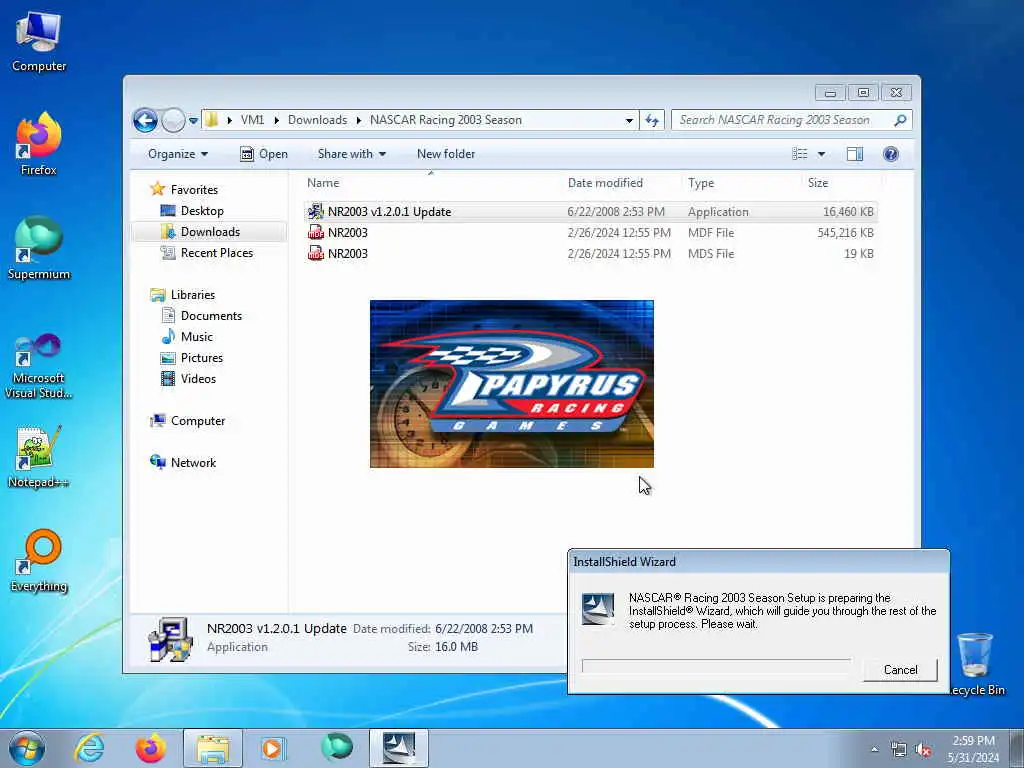Select the NR2003 v1.2.0.1 Update file

(590, 212)
